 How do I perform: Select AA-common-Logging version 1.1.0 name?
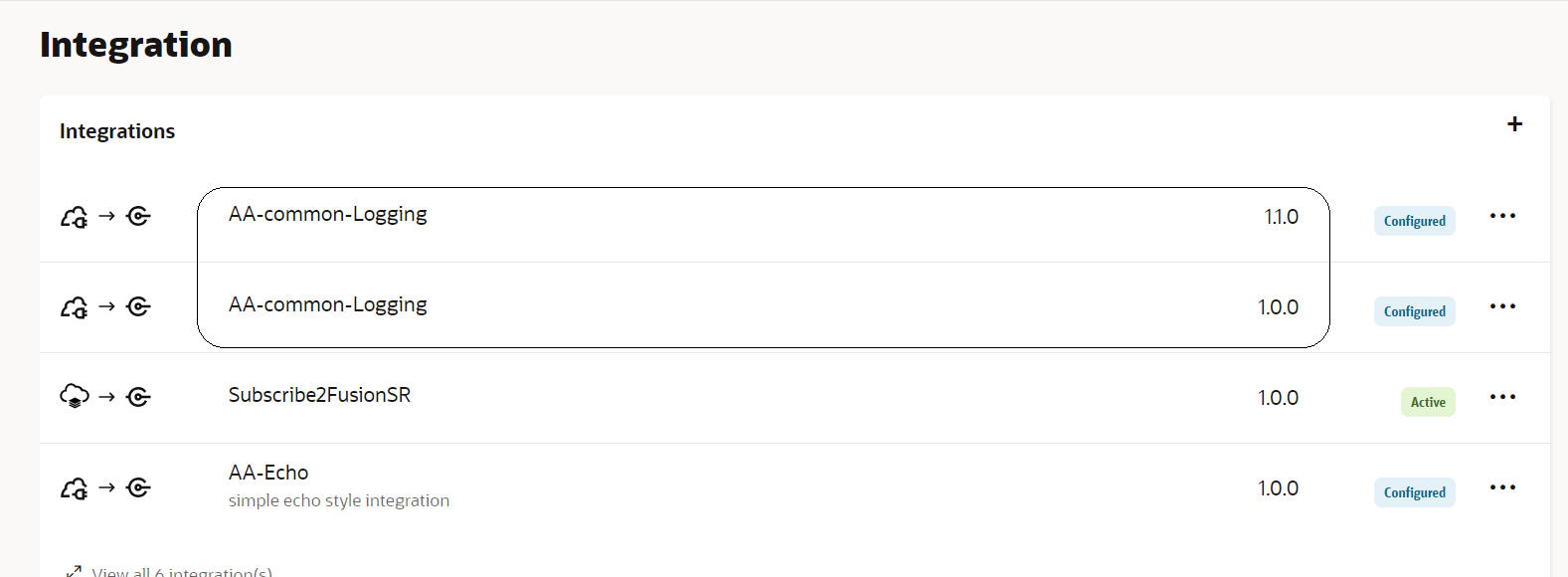pyautogui.click(x=327, y=214)
